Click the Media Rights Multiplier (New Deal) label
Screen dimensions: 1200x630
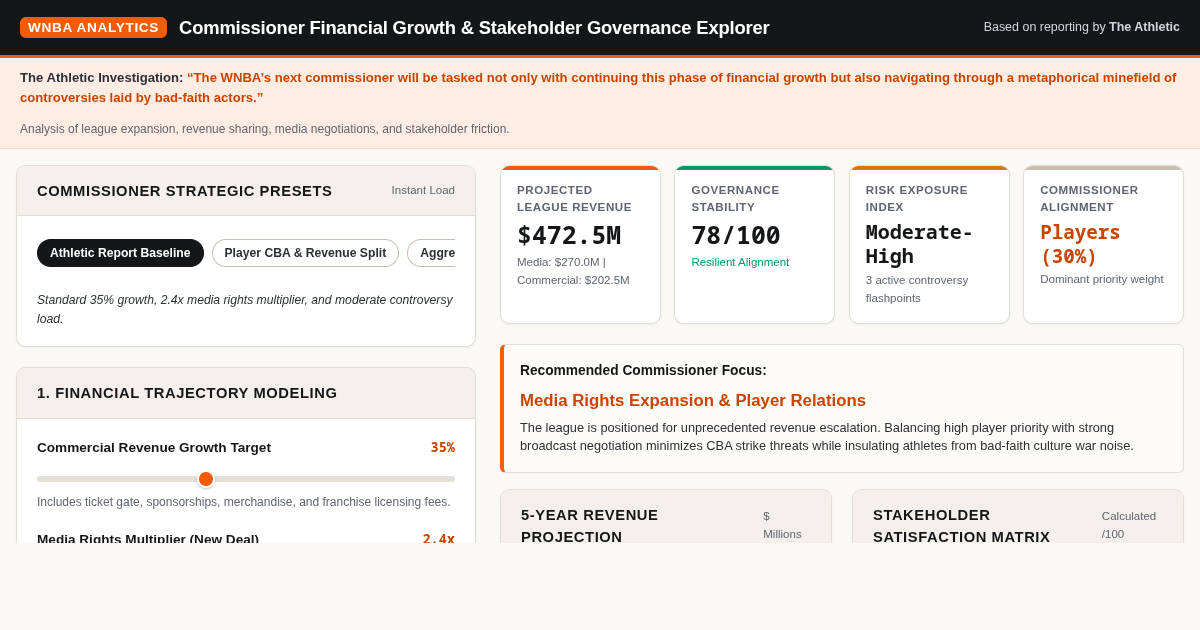point(148,538)
